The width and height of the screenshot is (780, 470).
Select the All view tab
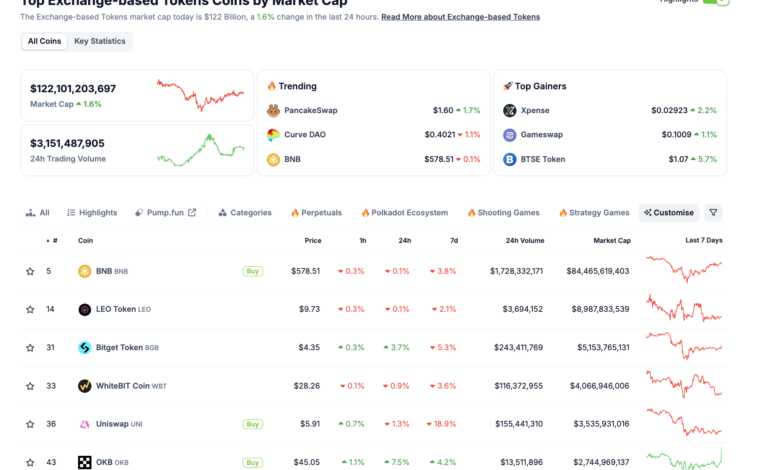(38, 213)
